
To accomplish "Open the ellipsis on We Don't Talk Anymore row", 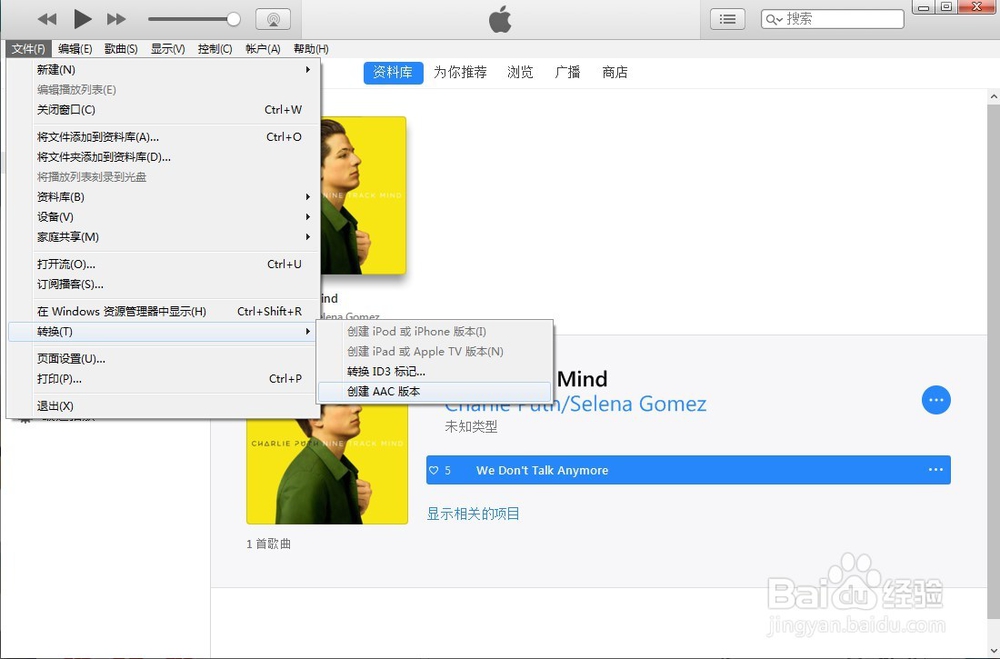I will point(935,470).
